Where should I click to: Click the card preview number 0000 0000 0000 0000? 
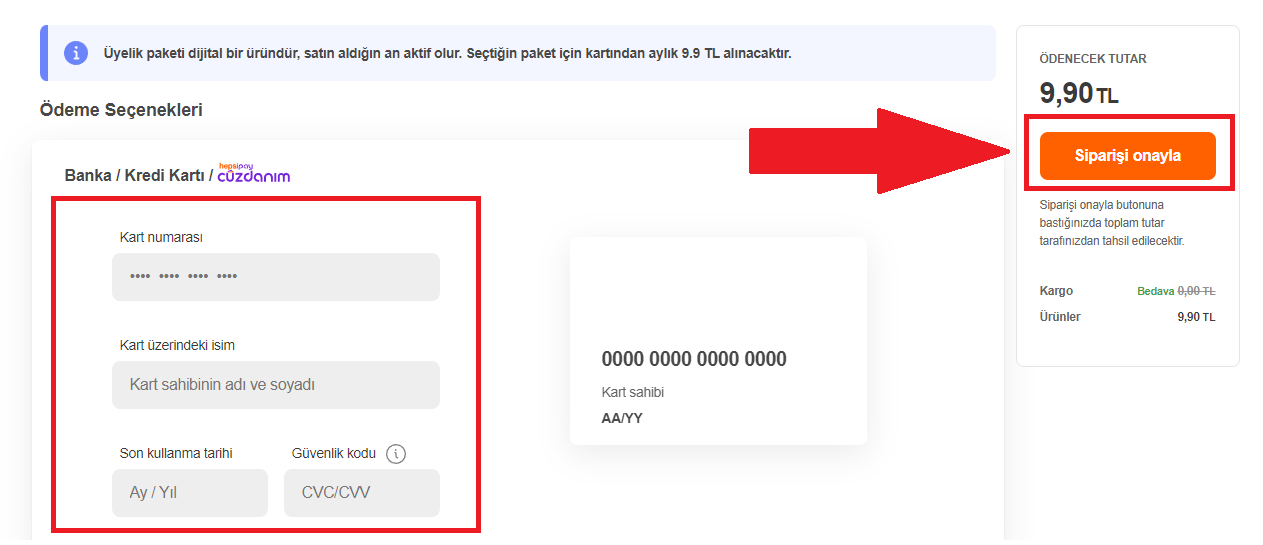(694, 359)
